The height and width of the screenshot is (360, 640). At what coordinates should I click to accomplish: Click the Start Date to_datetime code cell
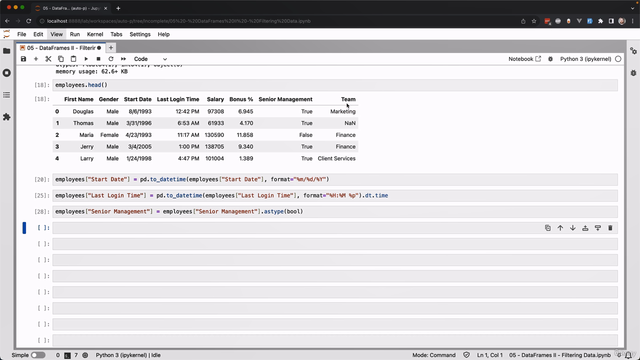(335, 179)
